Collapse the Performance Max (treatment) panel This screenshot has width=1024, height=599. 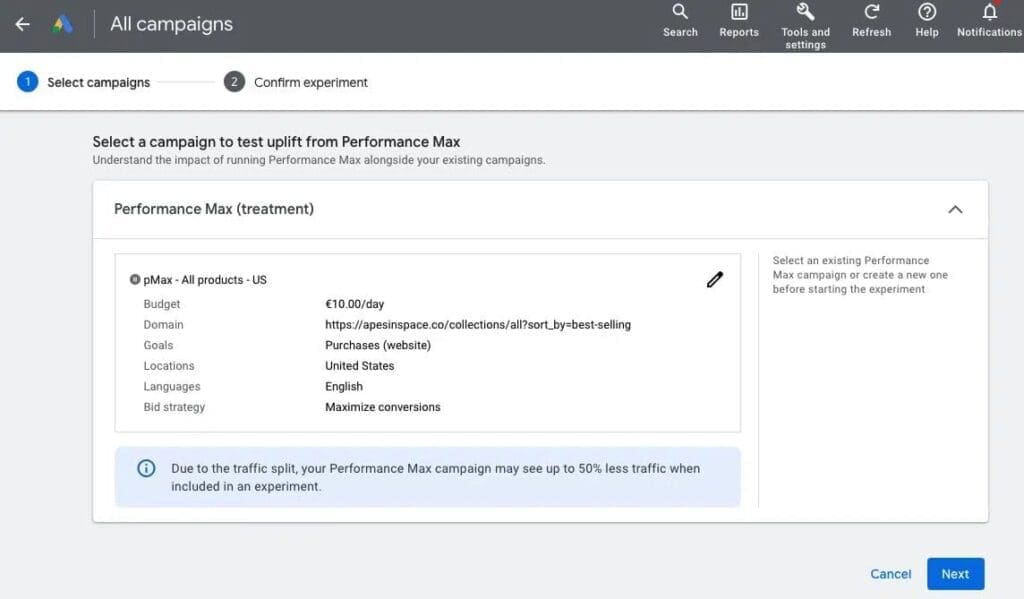955,209
